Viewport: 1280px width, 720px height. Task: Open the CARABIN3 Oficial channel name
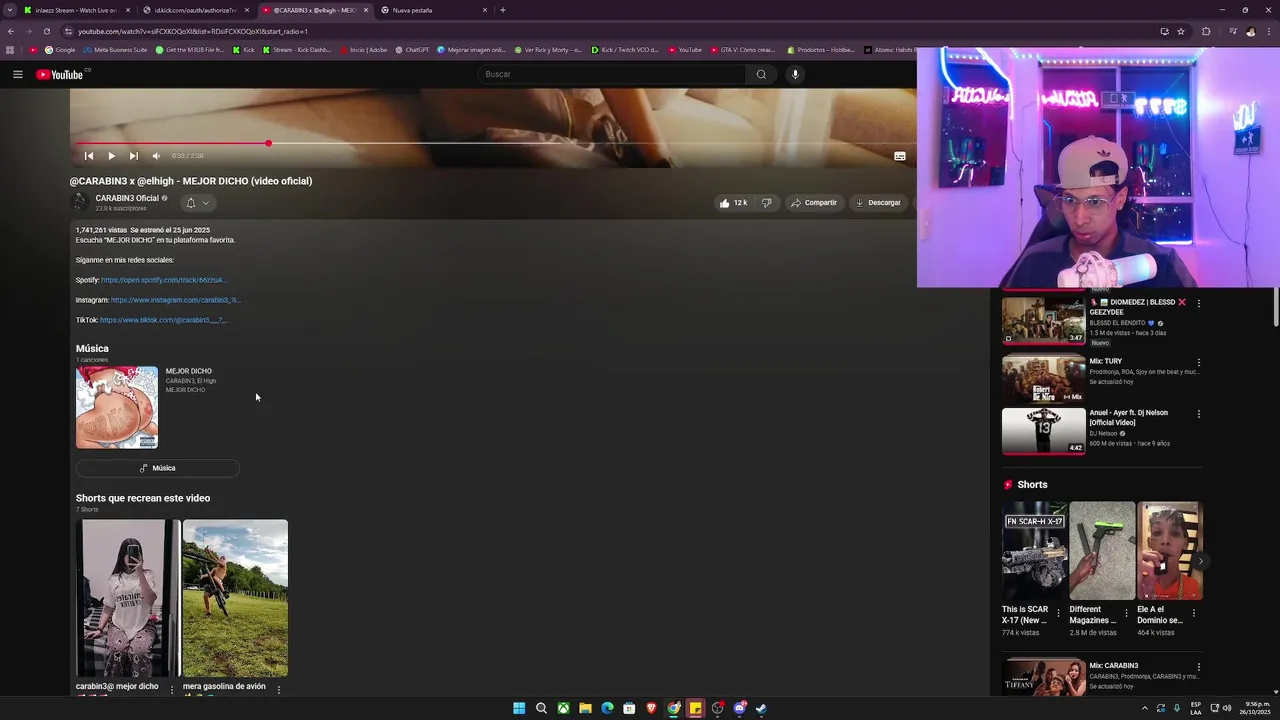(x=127, y=198)
